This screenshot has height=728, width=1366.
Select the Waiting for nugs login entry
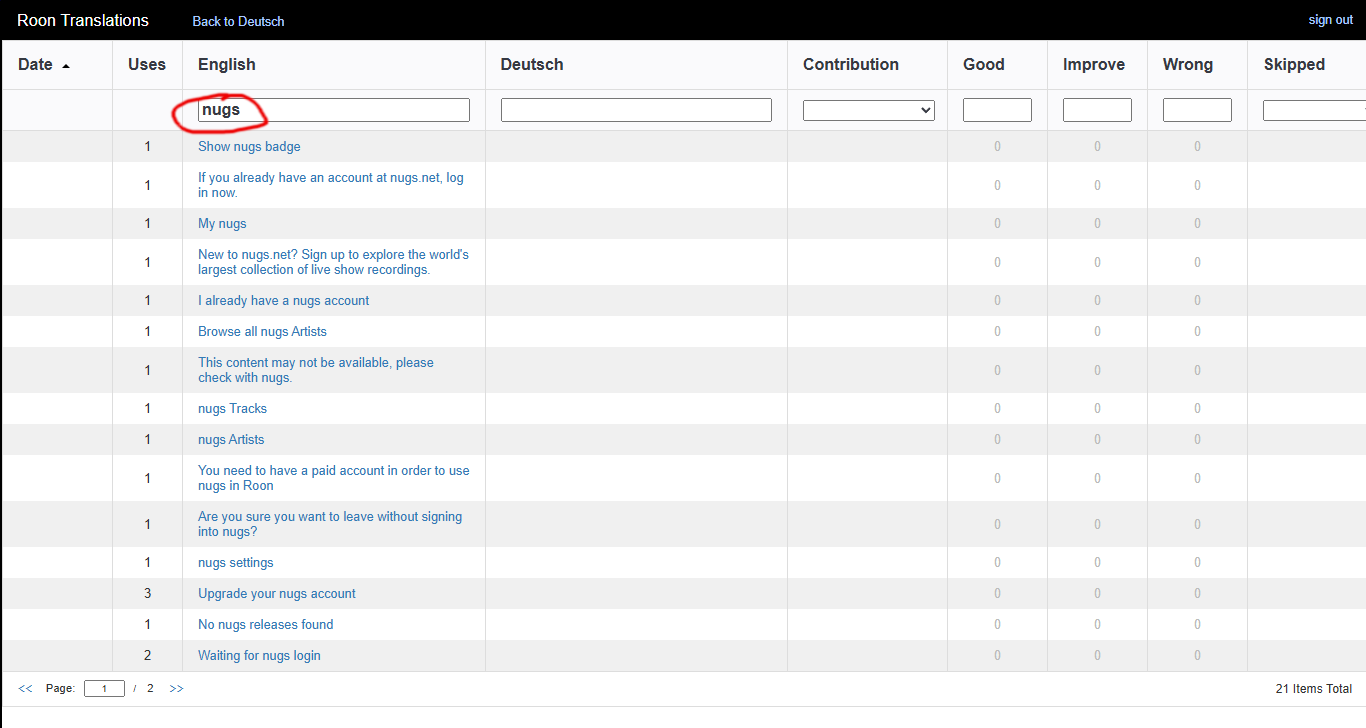coord(259,656)
